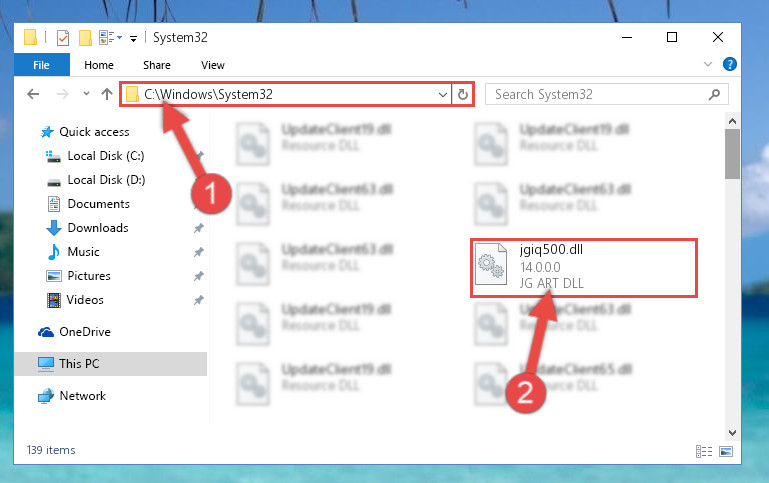
Task: Open the Help question mark icon
Action: point(729,64)
